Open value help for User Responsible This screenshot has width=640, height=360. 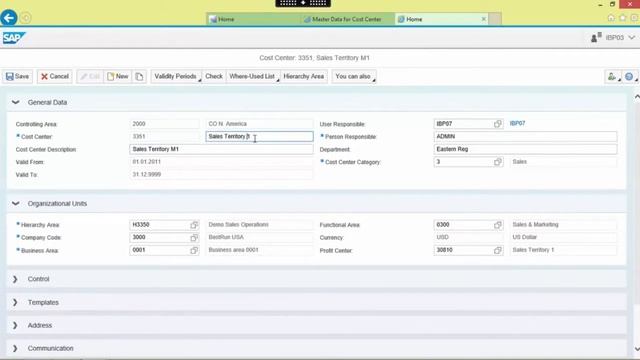coord(498,124)
